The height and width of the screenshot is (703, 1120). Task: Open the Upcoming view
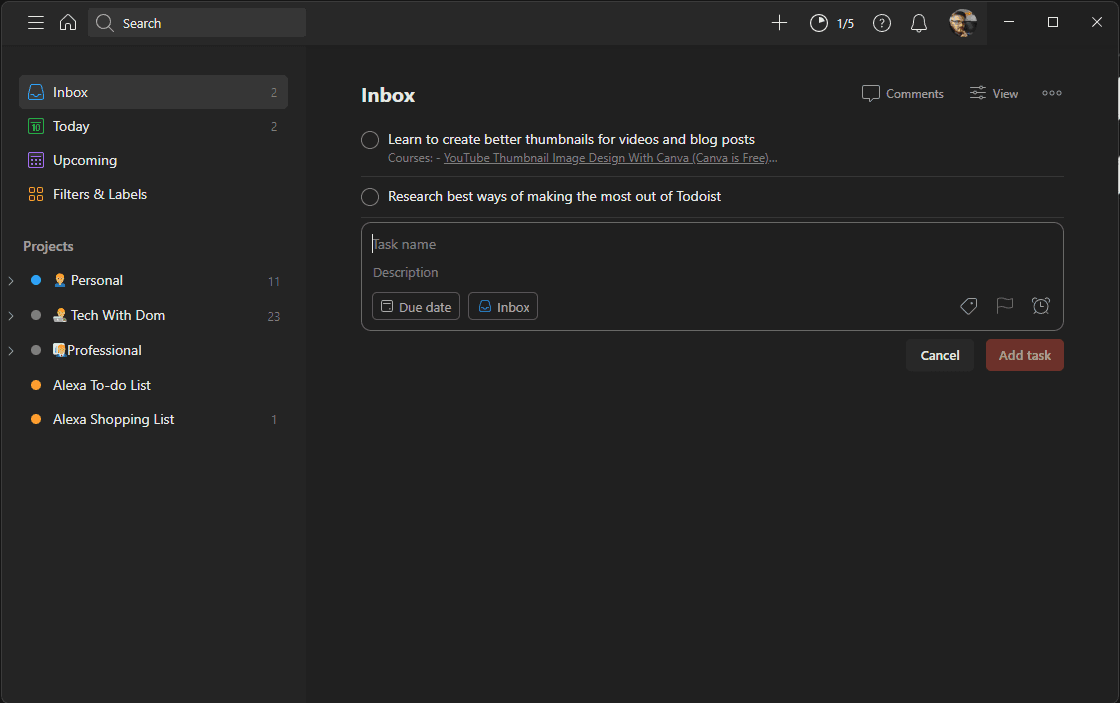(x=154, y=160)
